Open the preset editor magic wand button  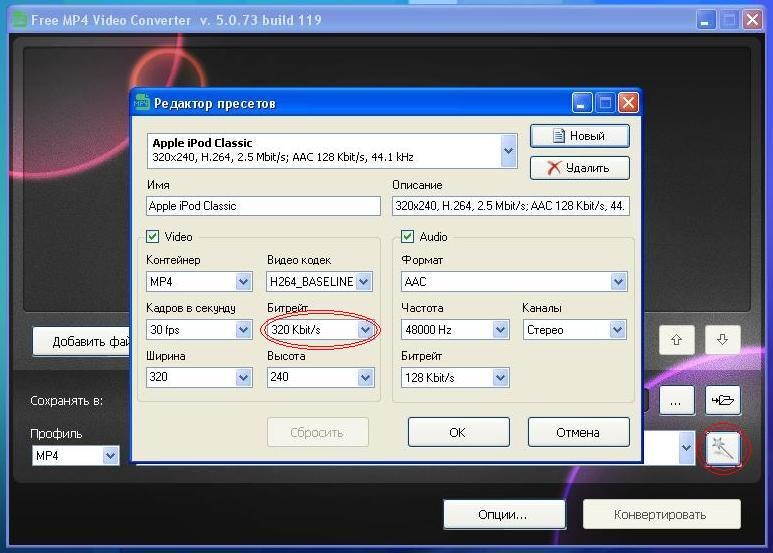pos(723,448)
